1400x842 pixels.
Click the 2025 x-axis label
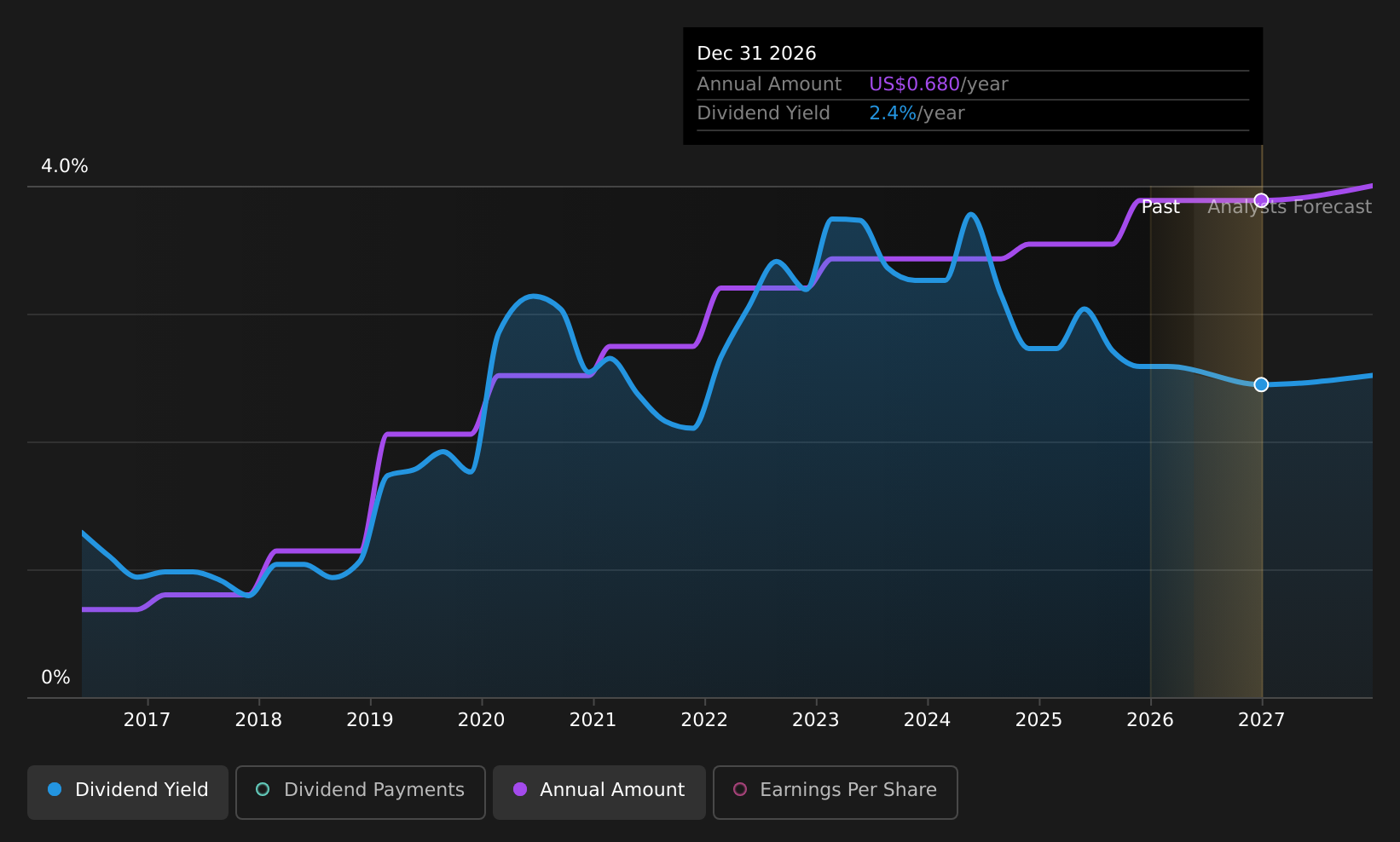click(x=1038, y=720)
